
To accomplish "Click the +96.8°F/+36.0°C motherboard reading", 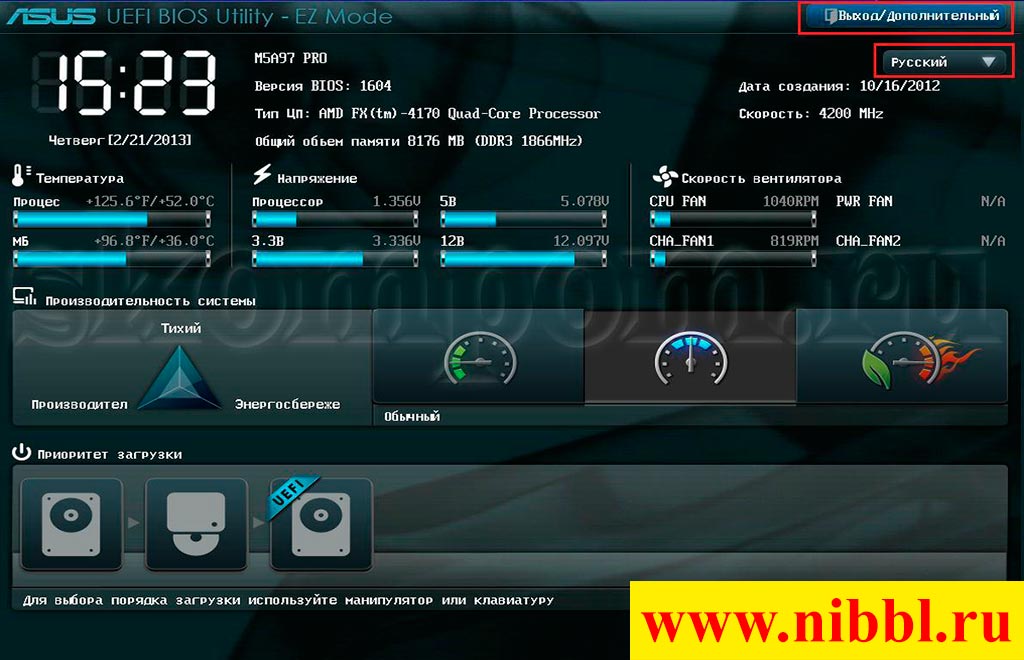I will coord(154,242).
